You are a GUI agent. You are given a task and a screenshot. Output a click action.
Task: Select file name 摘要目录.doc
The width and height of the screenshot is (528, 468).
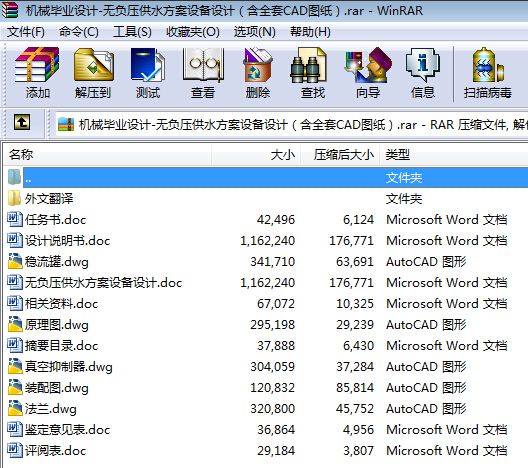[62, 345]
